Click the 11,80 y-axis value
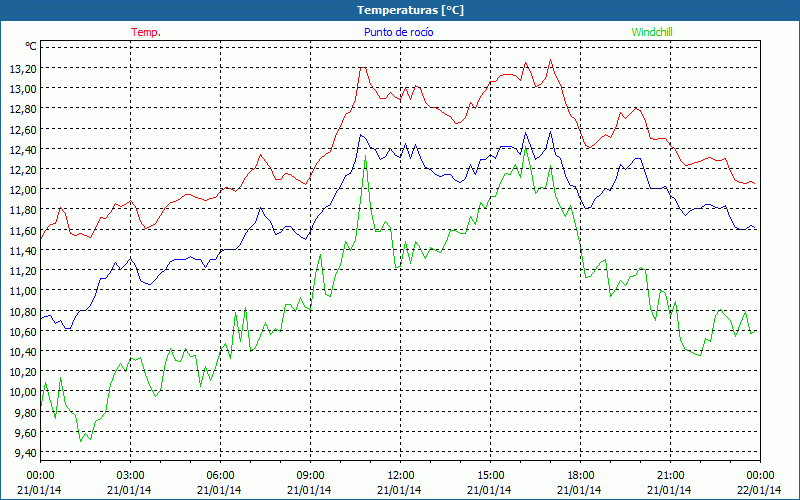Viewport: 800px width, 500px height. tap(23, 209)
